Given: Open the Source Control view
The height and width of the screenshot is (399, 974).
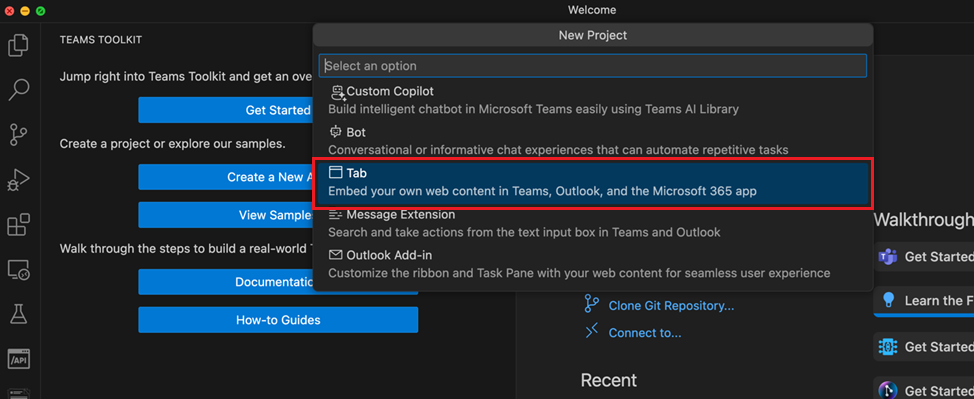Looking at the screenshot, I should tap(18, 135).
